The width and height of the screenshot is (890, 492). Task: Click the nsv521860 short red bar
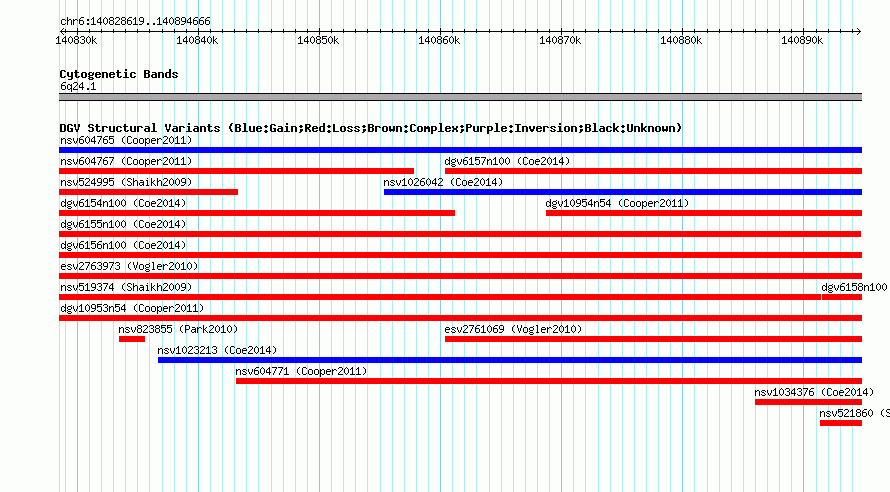(x=841, y=423)
